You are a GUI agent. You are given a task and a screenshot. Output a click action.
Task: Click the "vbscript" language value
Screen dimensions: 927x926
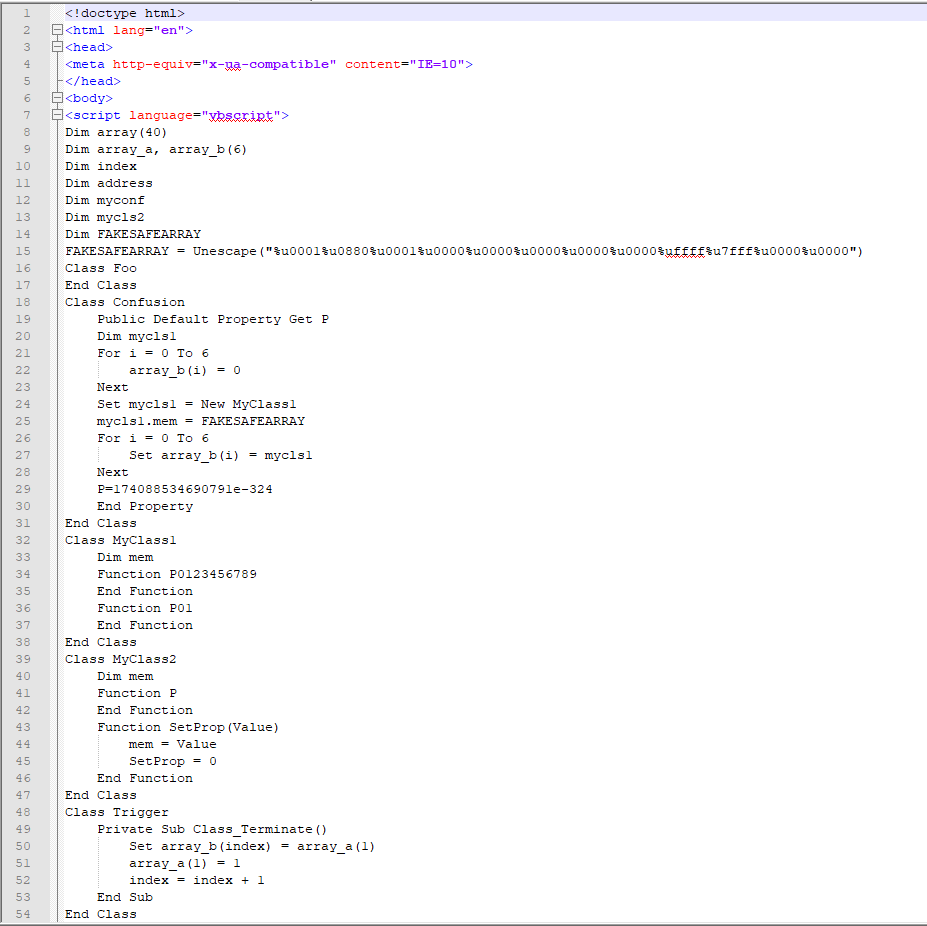241,115
